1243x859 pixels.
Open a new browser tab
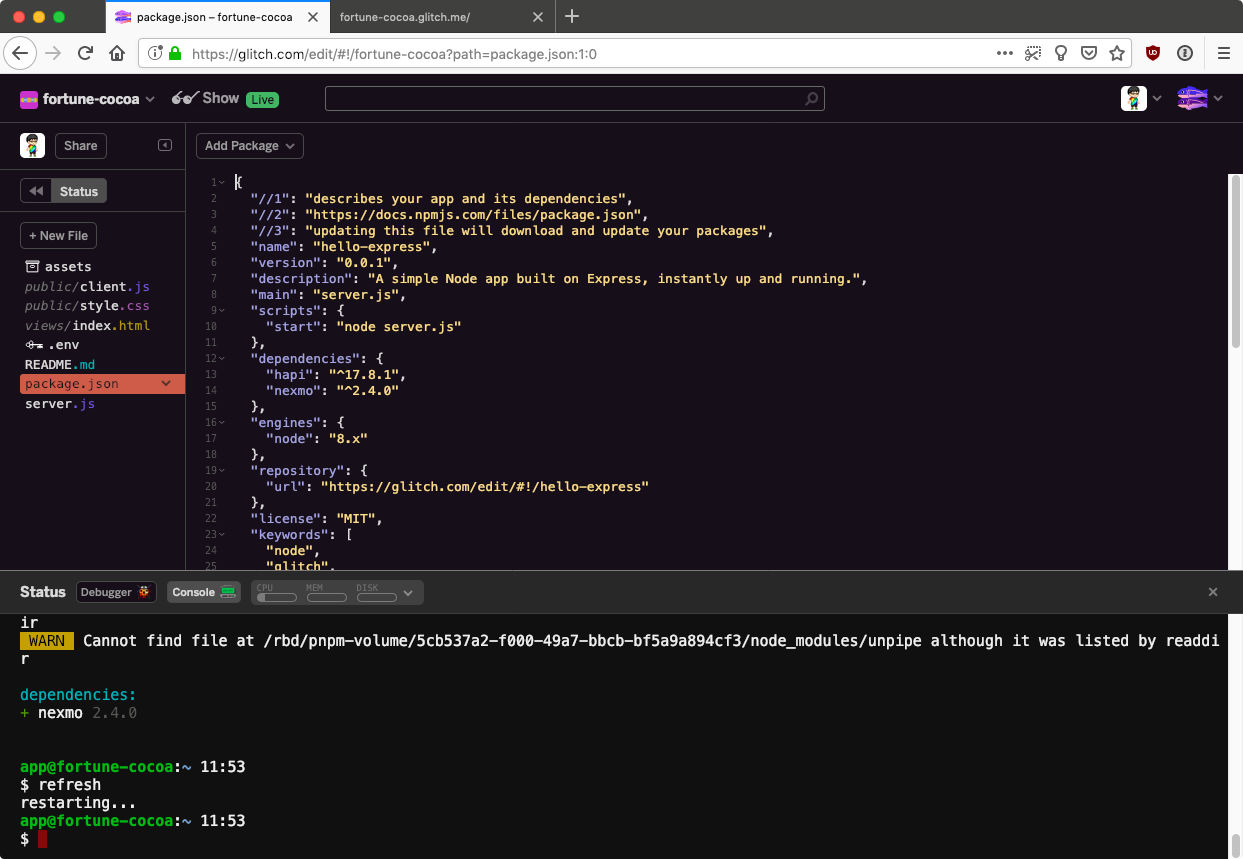(572, 17)
